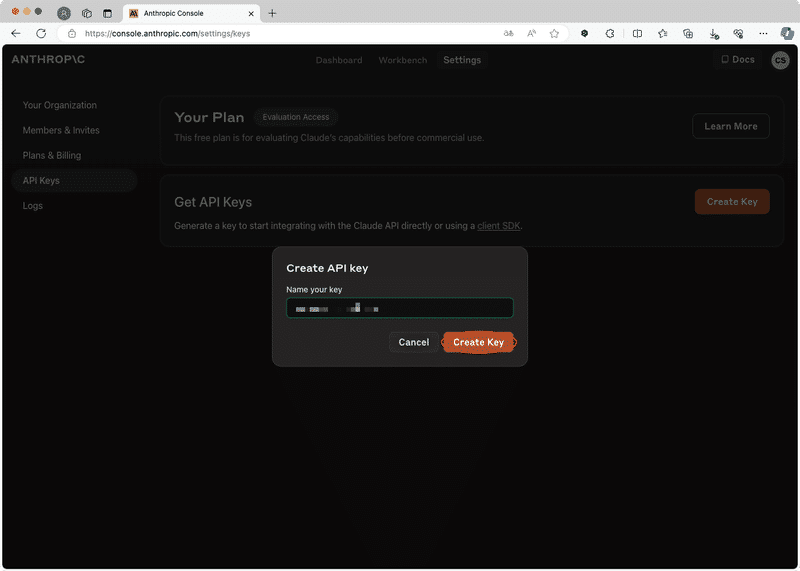Image resolution: width=800 pixels, height=571 pixels.
Task: Add page to favorites star
Action: pos(554,34)
